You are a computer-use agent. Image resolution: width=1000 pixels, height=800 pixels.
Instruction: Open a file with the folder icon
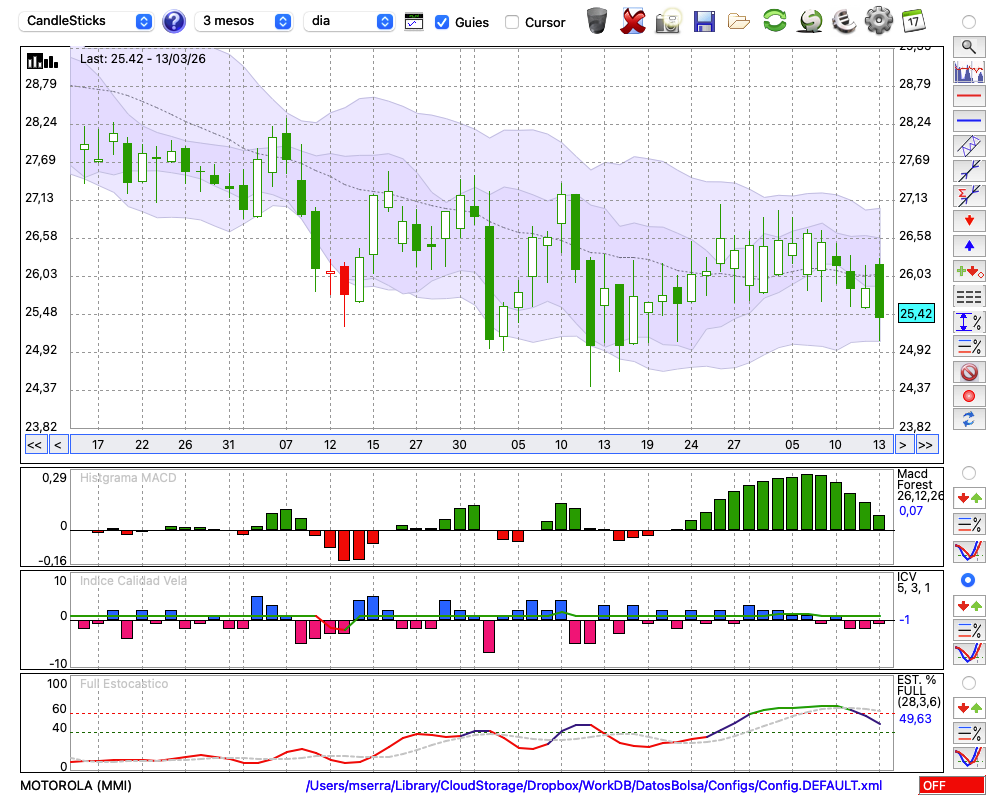pyautogui.click(x=739, y=21)
